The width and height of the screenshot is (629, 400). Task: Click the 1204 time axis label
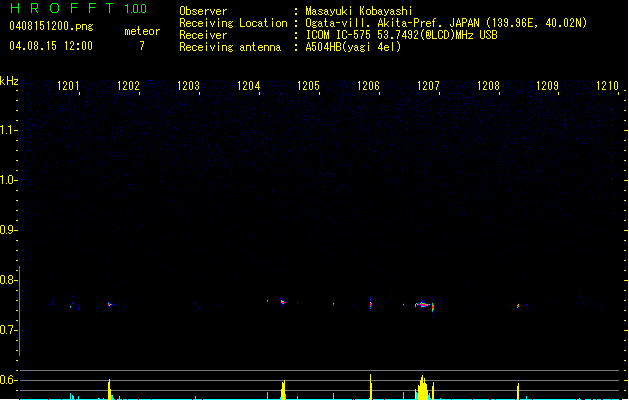249,86
